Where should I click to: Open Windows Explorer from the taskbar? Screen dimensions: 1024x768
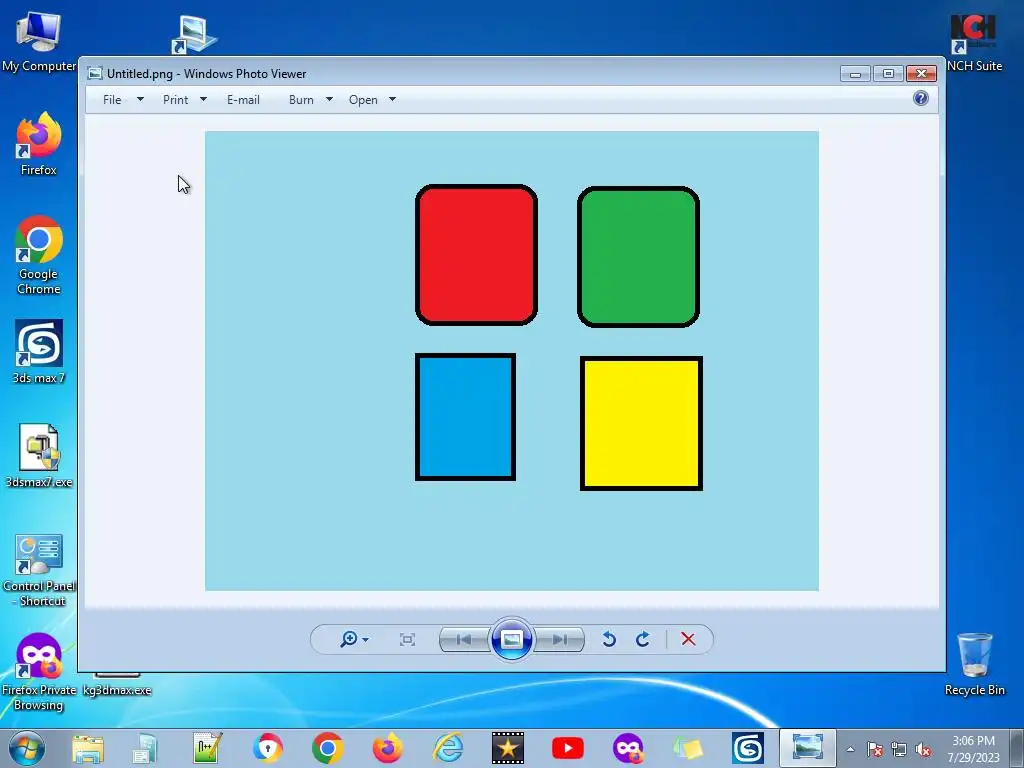88,748
